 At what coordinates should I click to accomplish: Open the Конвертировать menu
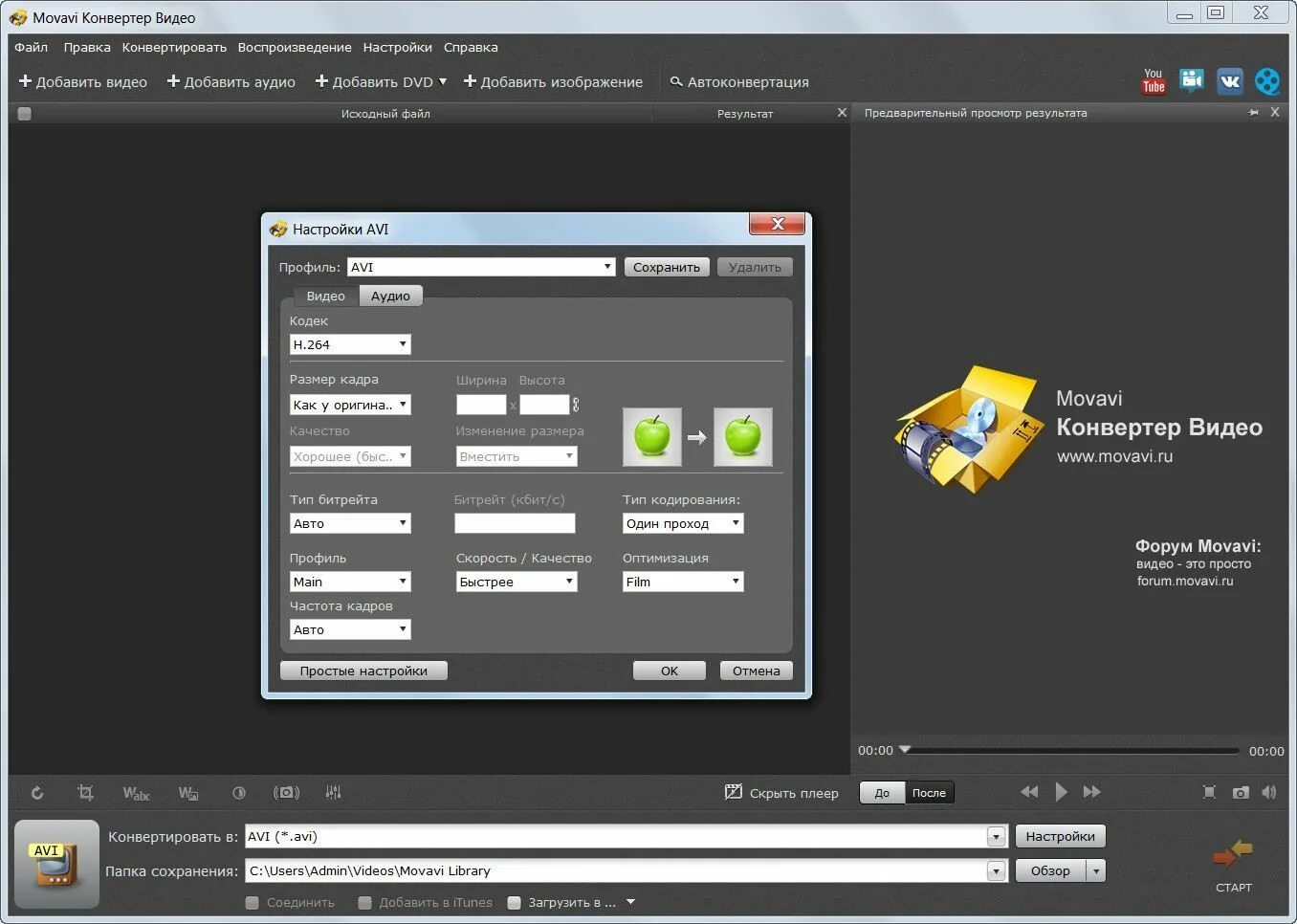click(174, 47)
